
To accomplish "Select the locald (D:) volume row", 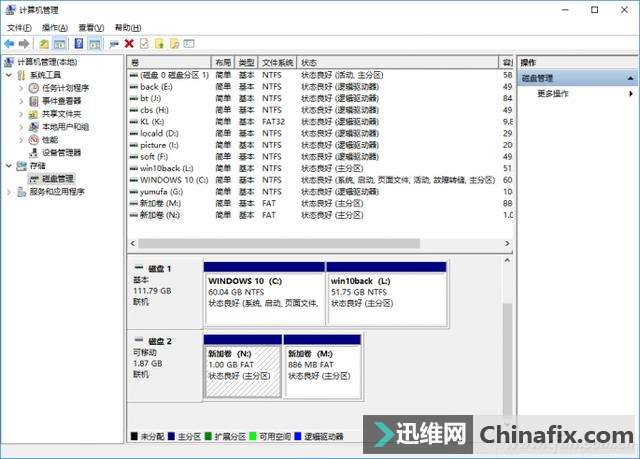I will pyautogui.click(x=320, y=133).
